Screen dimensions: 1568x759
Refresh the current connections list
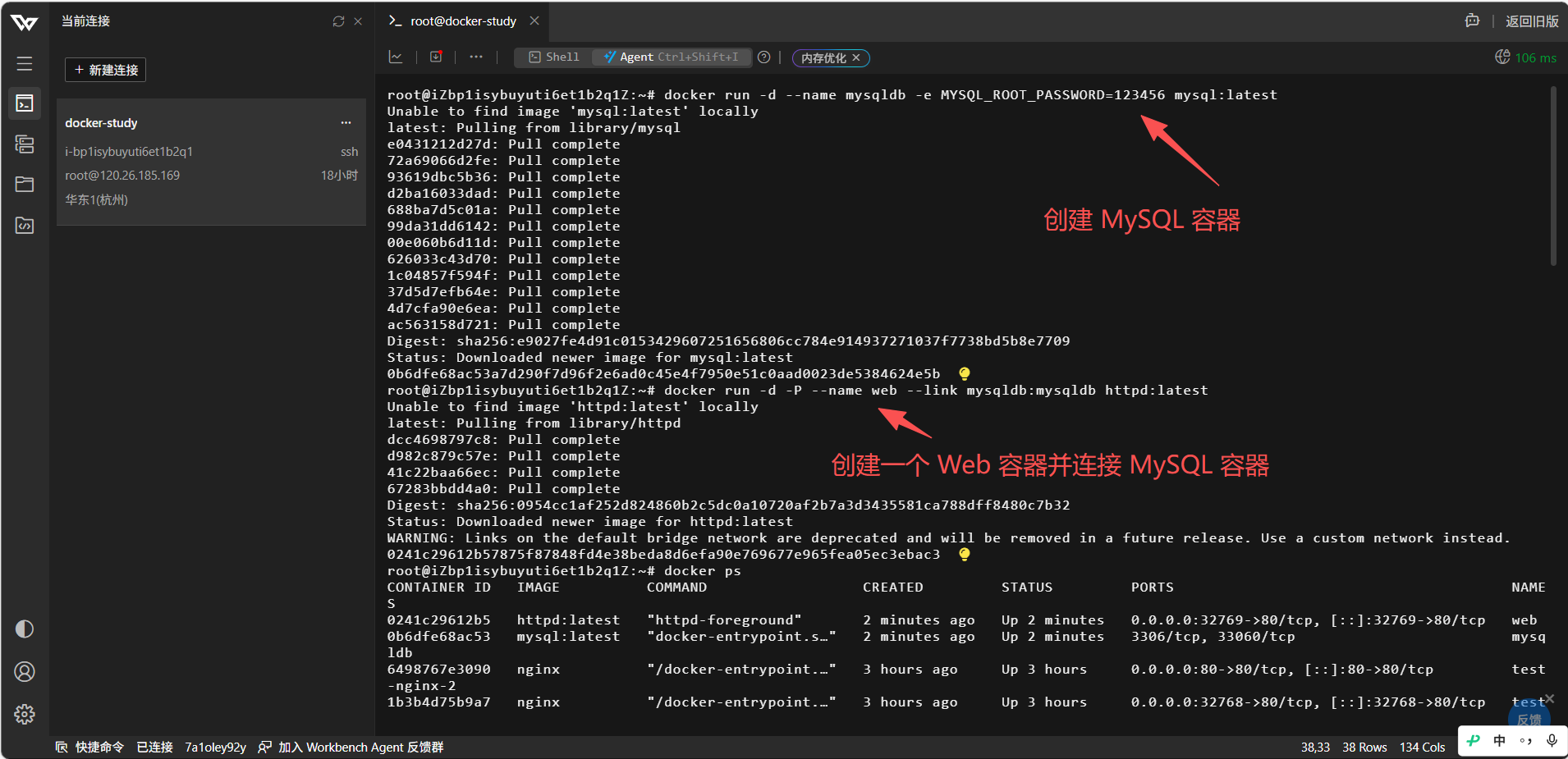coord(338,21)
